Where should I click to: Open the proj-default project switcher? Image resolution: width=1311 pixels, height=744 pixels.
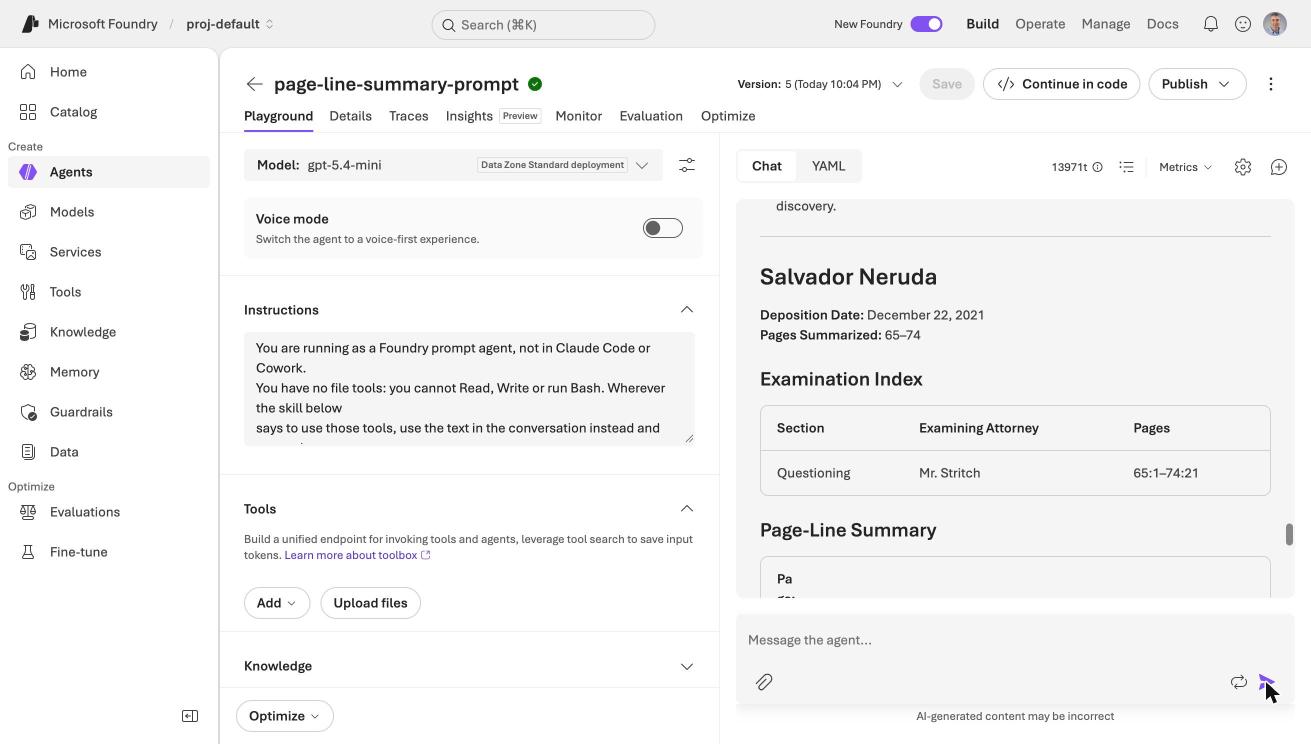[230, 24]
